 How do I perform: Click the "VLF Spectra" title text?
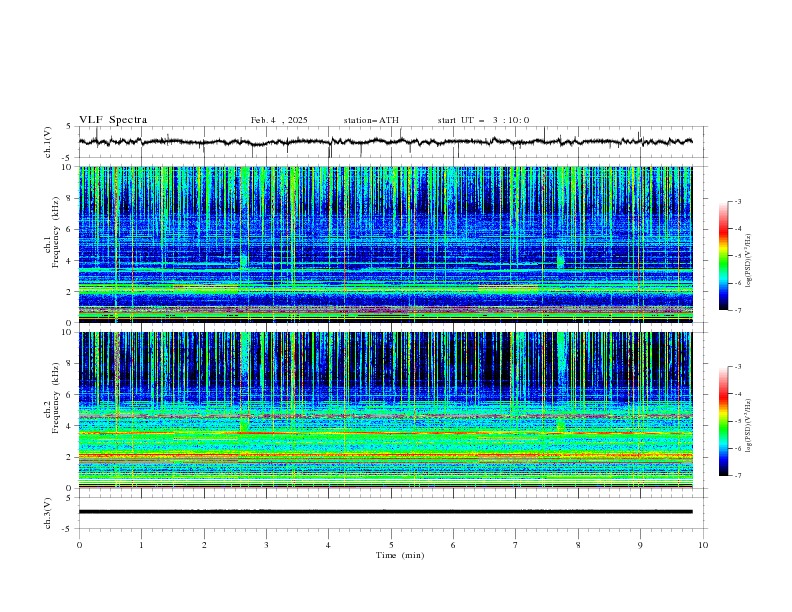(x=113, y=120)
